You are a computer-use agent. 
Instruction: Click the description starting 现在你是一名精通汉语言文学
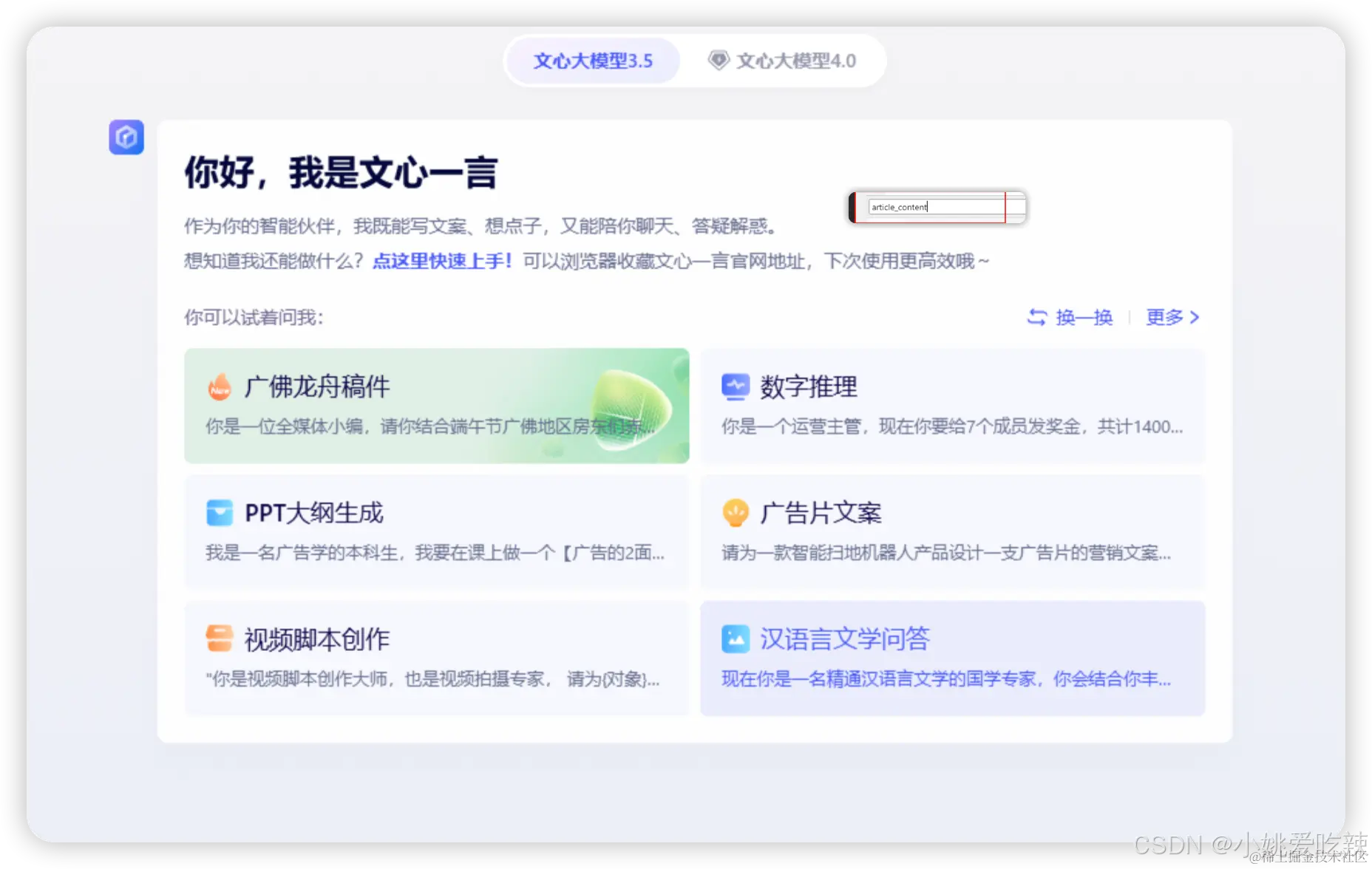tap(946, 679)
